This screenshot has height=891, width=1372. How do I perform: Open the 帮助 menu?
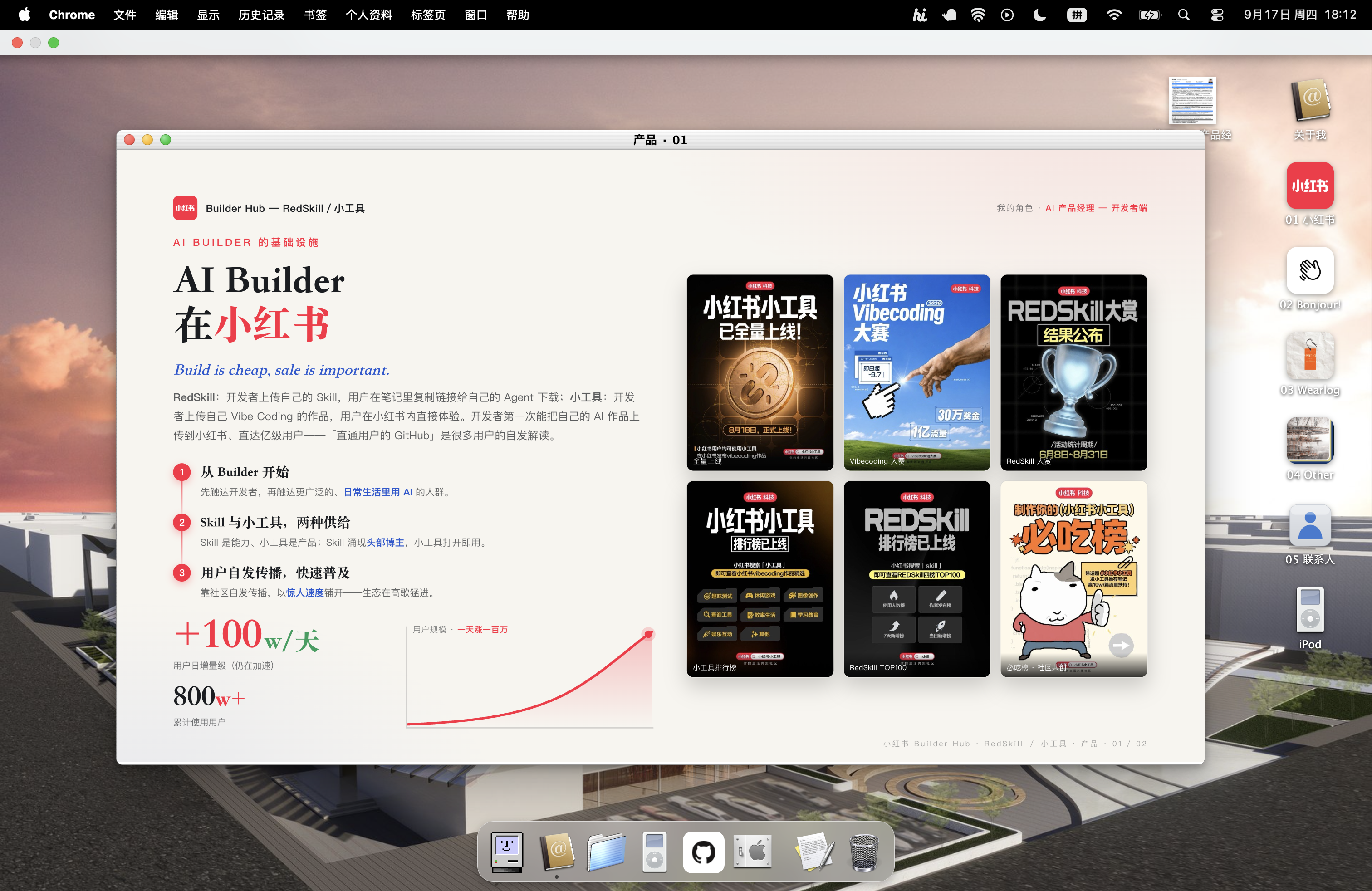click(x=518, y=15)
